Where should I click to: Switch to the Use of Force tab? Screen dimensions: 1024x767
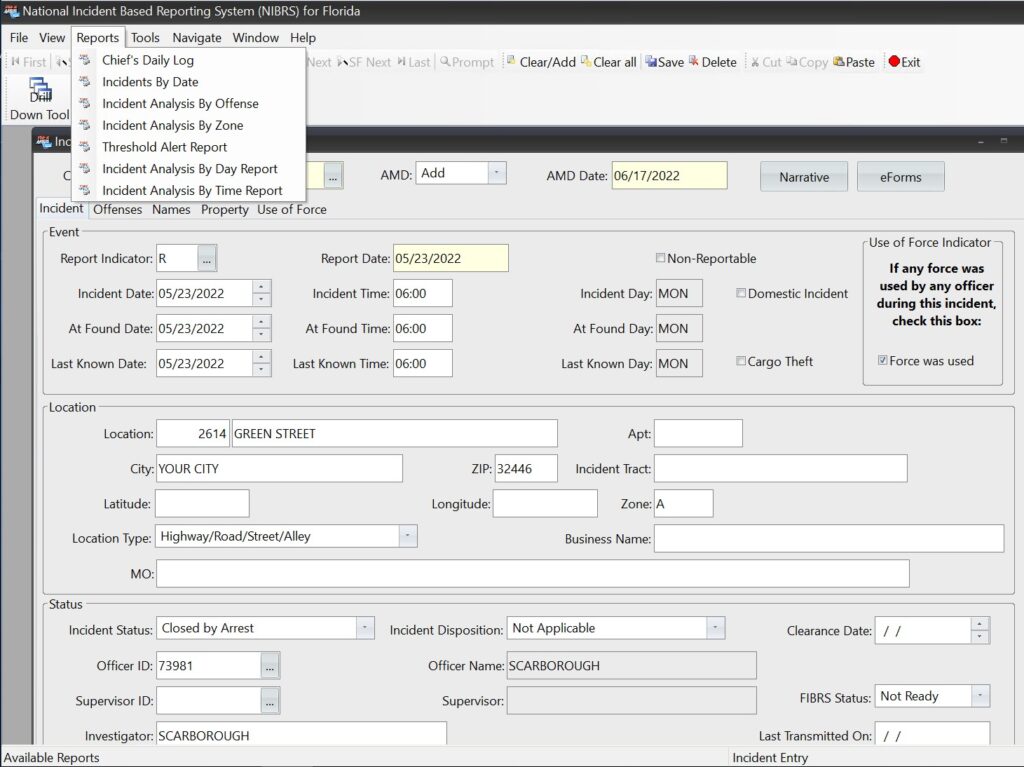291,210
